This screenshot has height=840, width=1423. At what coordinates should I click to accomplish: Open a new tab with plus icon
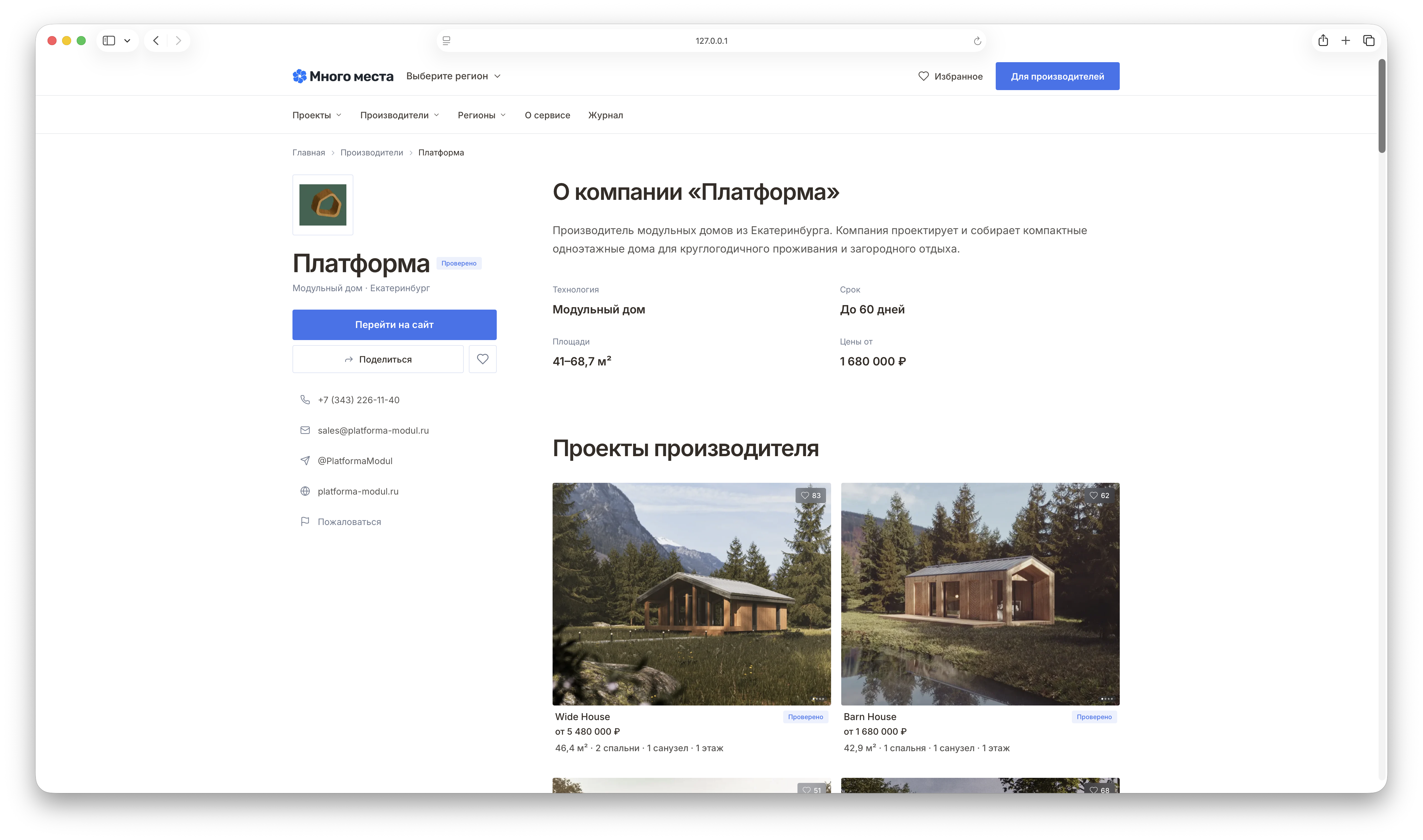pyautogui.click(x=1346, y=41)
